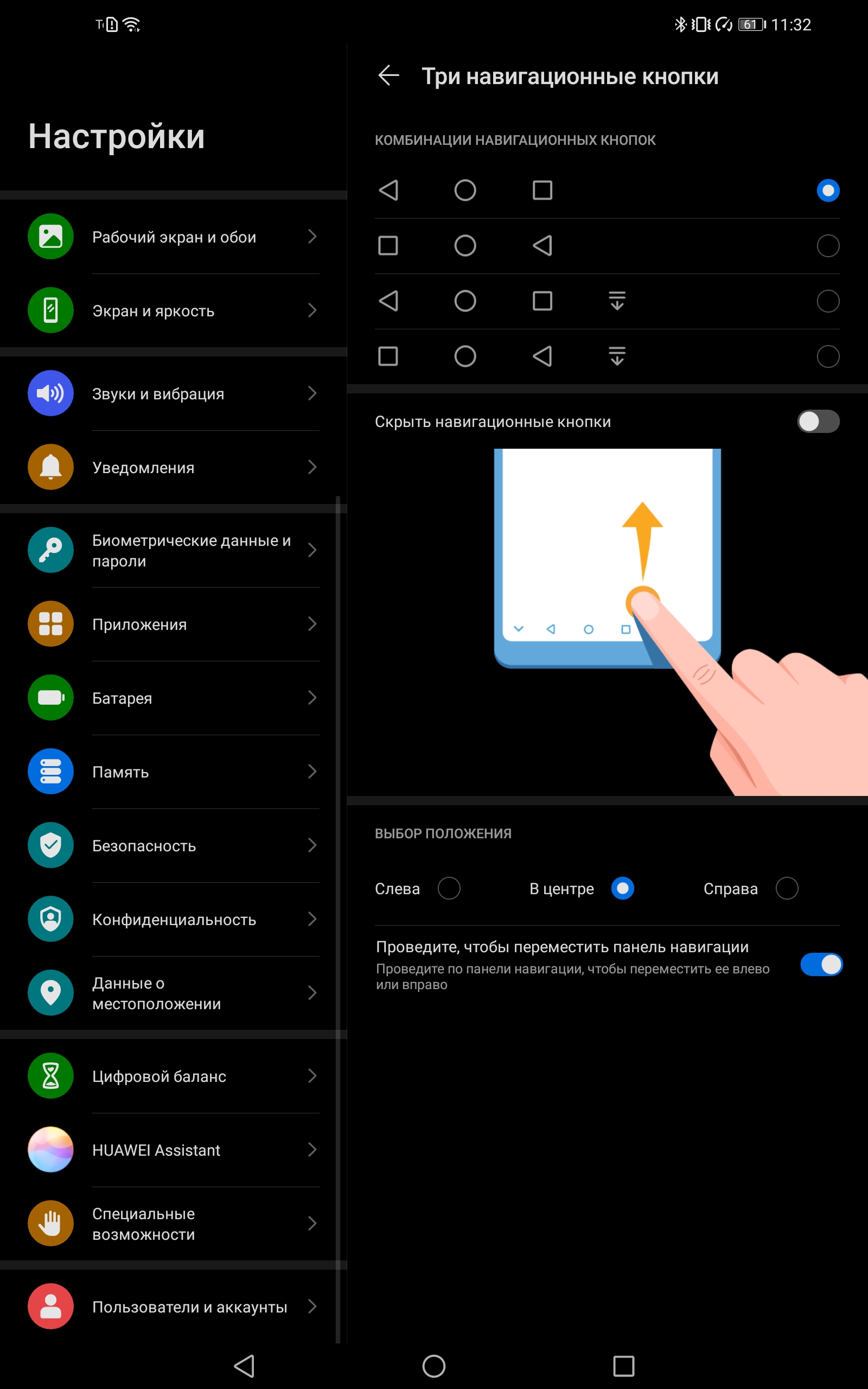Image resolution: width=868 pixels, height=1389 pixels.
Task: Tap the green battery icon
Action: click(50, 697)
